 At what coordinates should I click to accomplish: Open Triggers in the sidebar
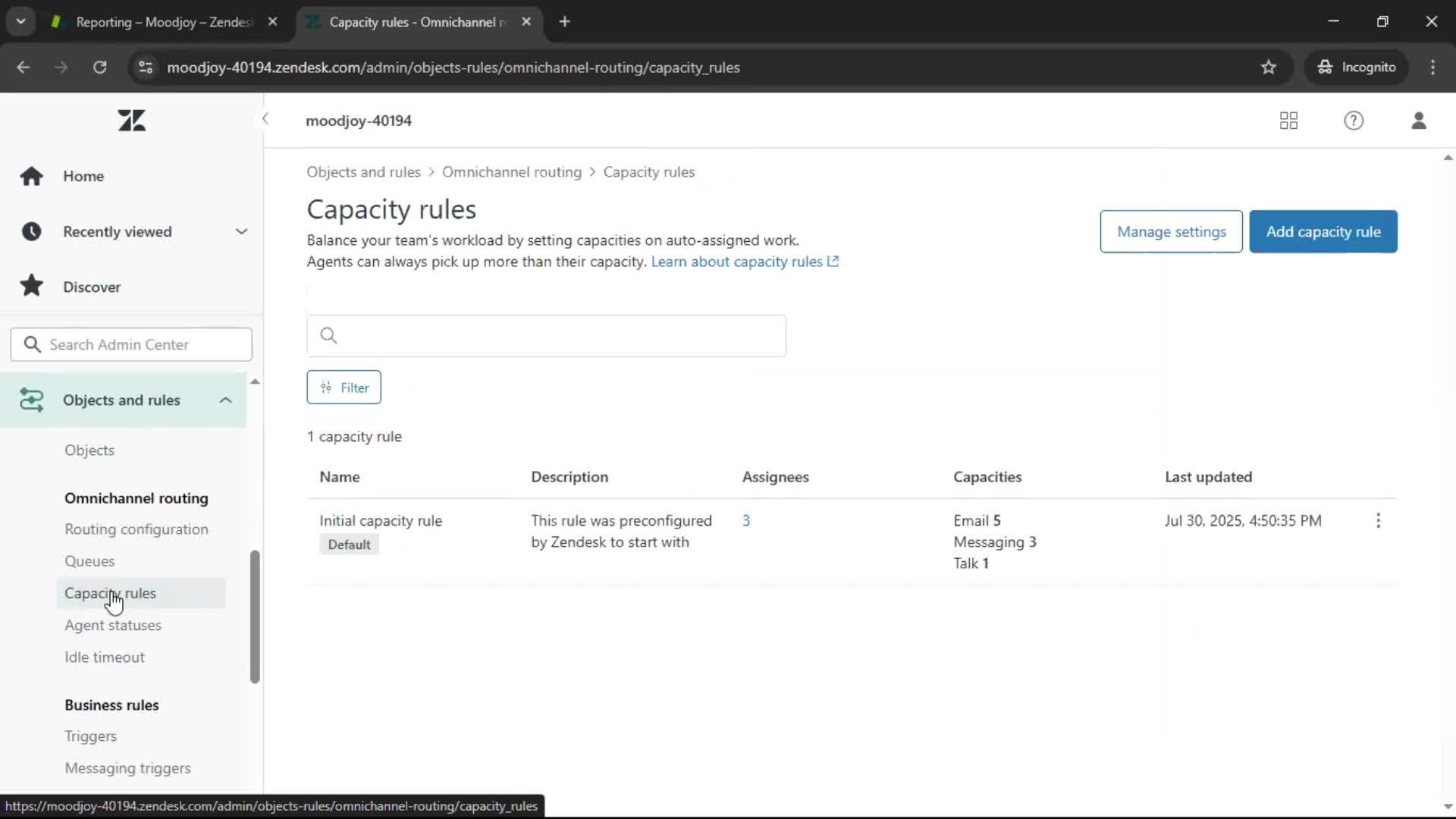click(91, 736)
